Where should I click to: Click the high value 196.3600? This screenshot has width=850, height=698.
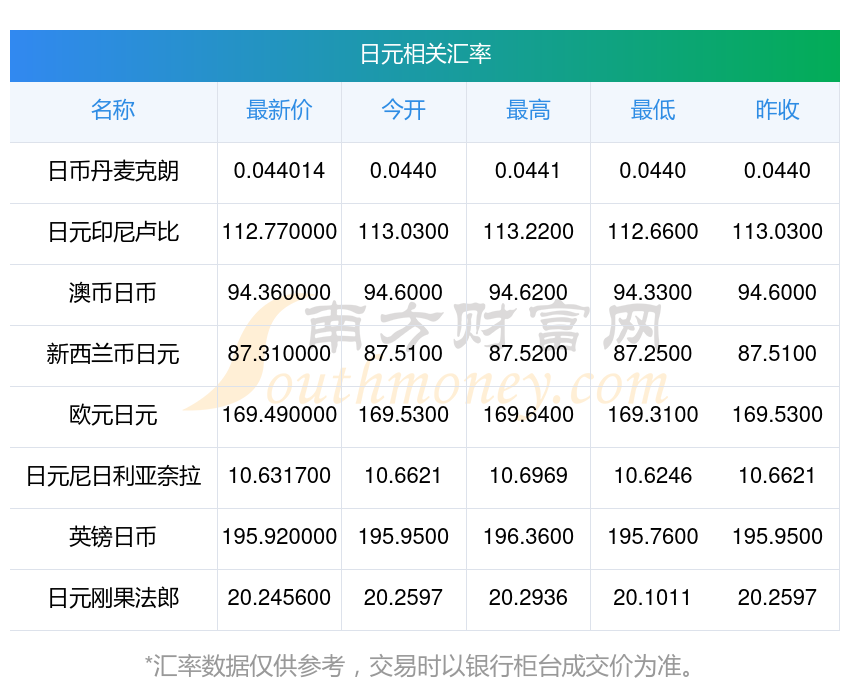528,537
